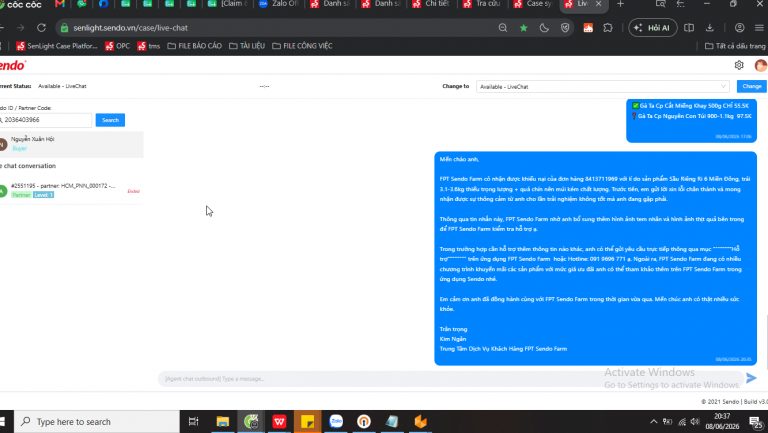
Task: Click the address bar URL senlight.sendo.vn
Action: point(130,28)
